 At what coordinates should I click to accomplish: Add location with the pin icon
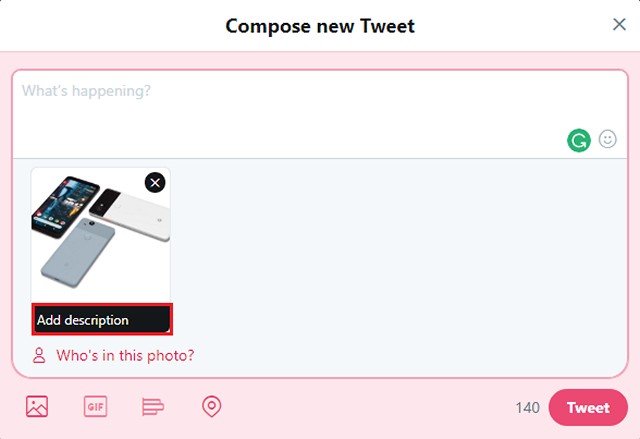[x=211, y=406]
